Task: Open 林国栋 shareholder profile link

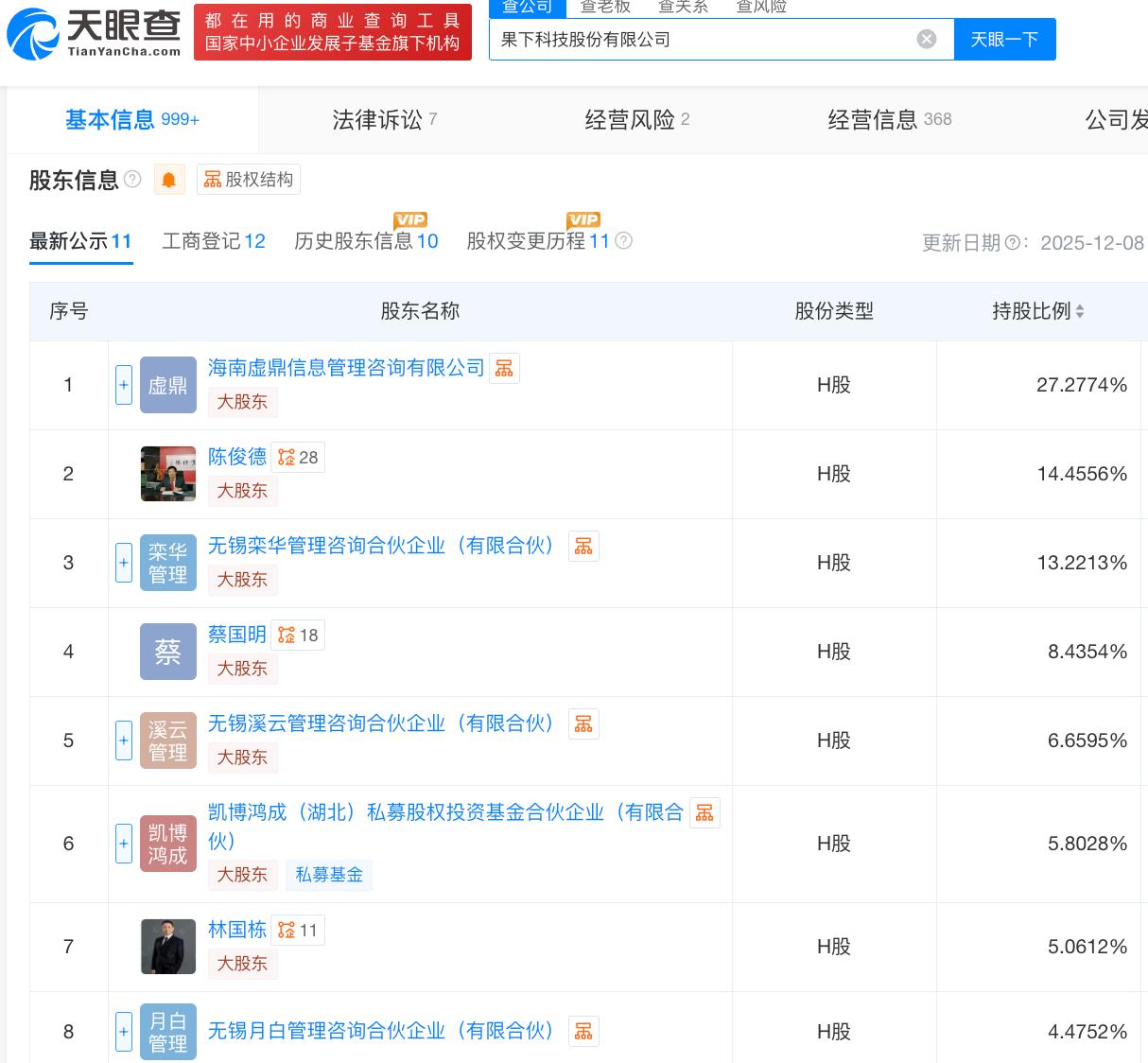Action: click(236, 930)
